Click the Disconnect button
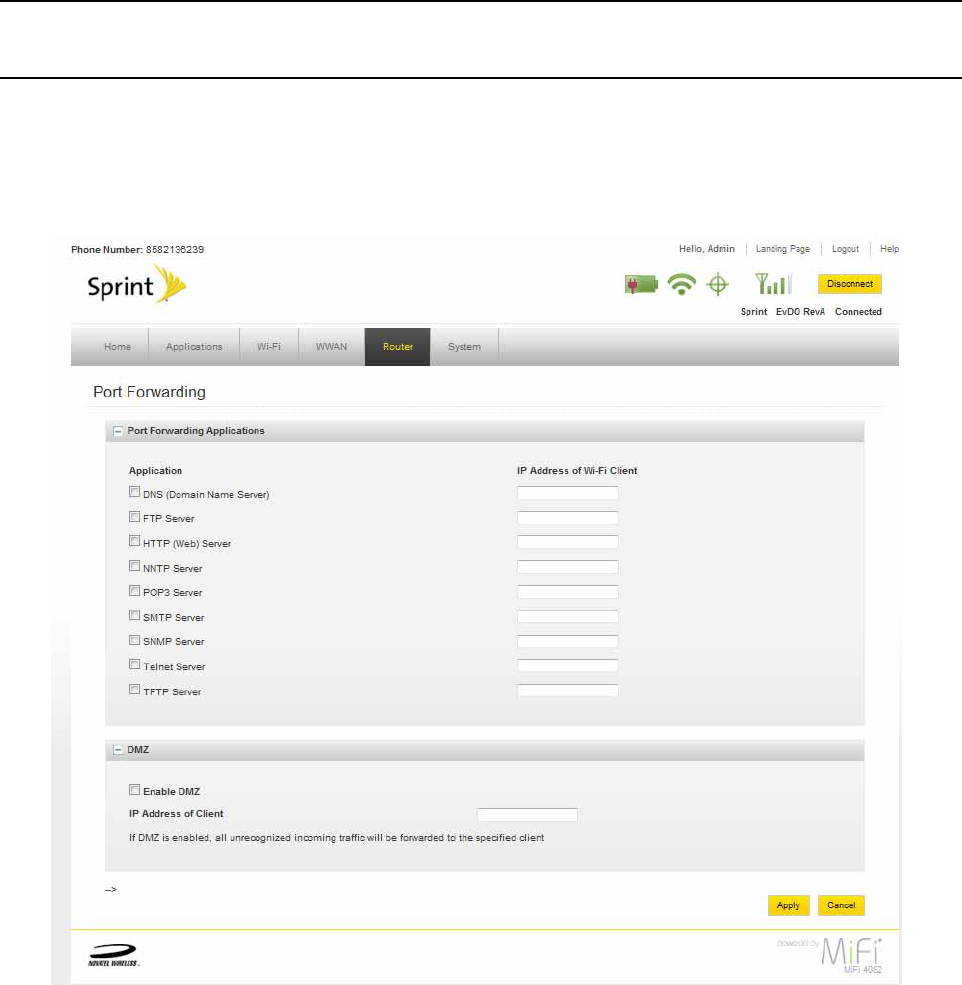This screenshot has height=985, width=962. (x=850, y=284)
